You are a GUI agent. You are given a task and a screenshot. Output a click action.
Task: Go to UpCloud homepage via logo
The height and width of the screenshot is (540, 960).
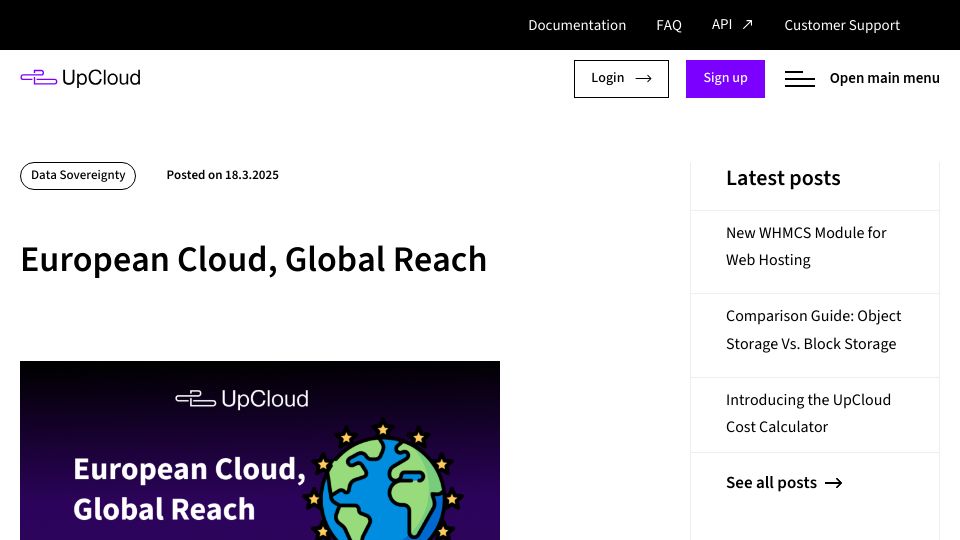tap(80, 78)
